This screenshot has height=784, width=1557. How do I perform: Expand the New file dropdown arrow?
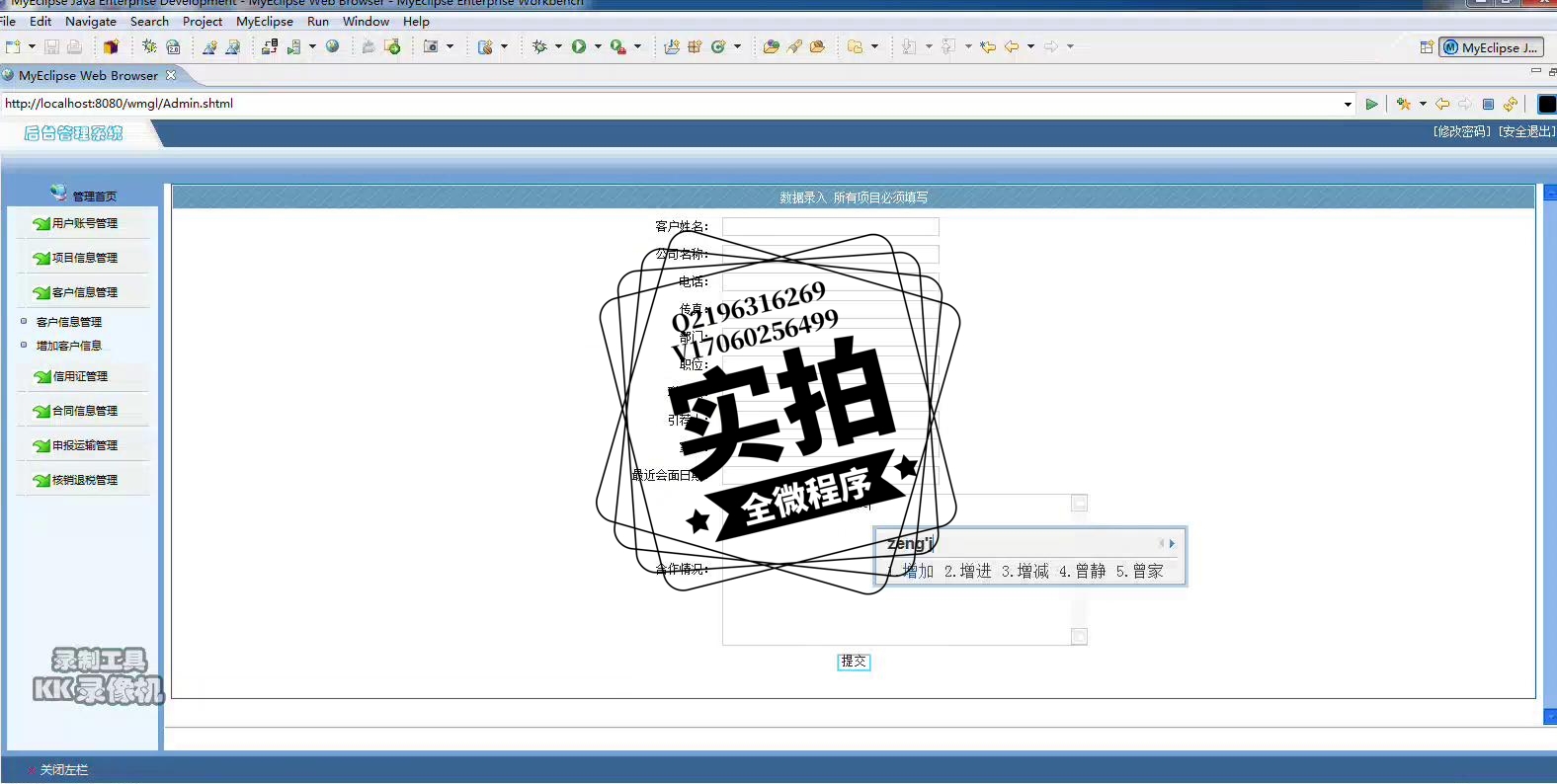[x=32, y=46]
